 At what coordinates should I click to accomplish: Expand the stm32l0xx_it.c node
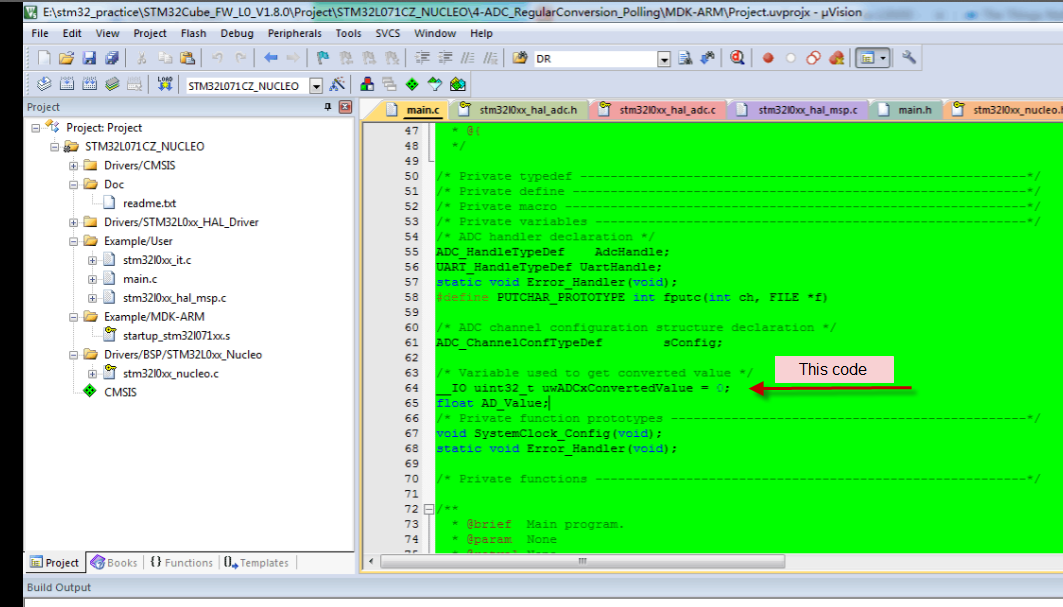click(92, 260)
